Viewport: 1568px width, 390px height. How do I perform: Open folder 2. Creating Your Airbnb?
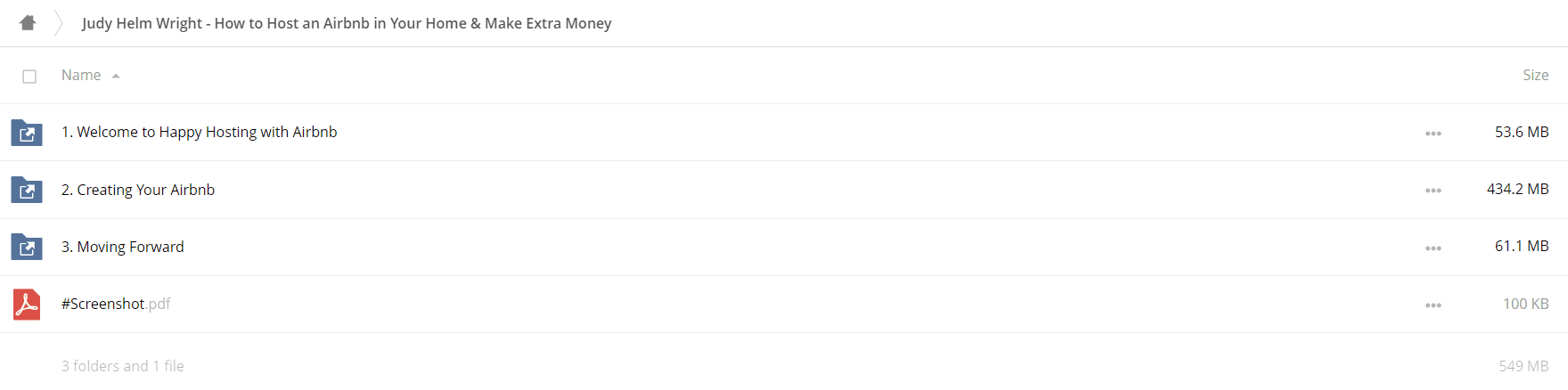coord(138,190)
